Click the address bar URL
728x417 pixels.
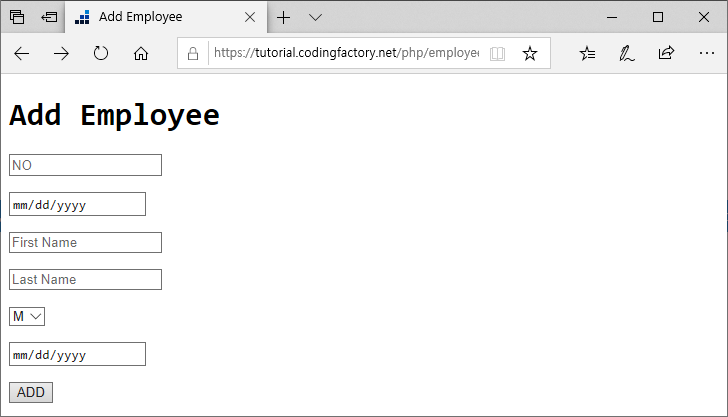[x=346, y=53]
